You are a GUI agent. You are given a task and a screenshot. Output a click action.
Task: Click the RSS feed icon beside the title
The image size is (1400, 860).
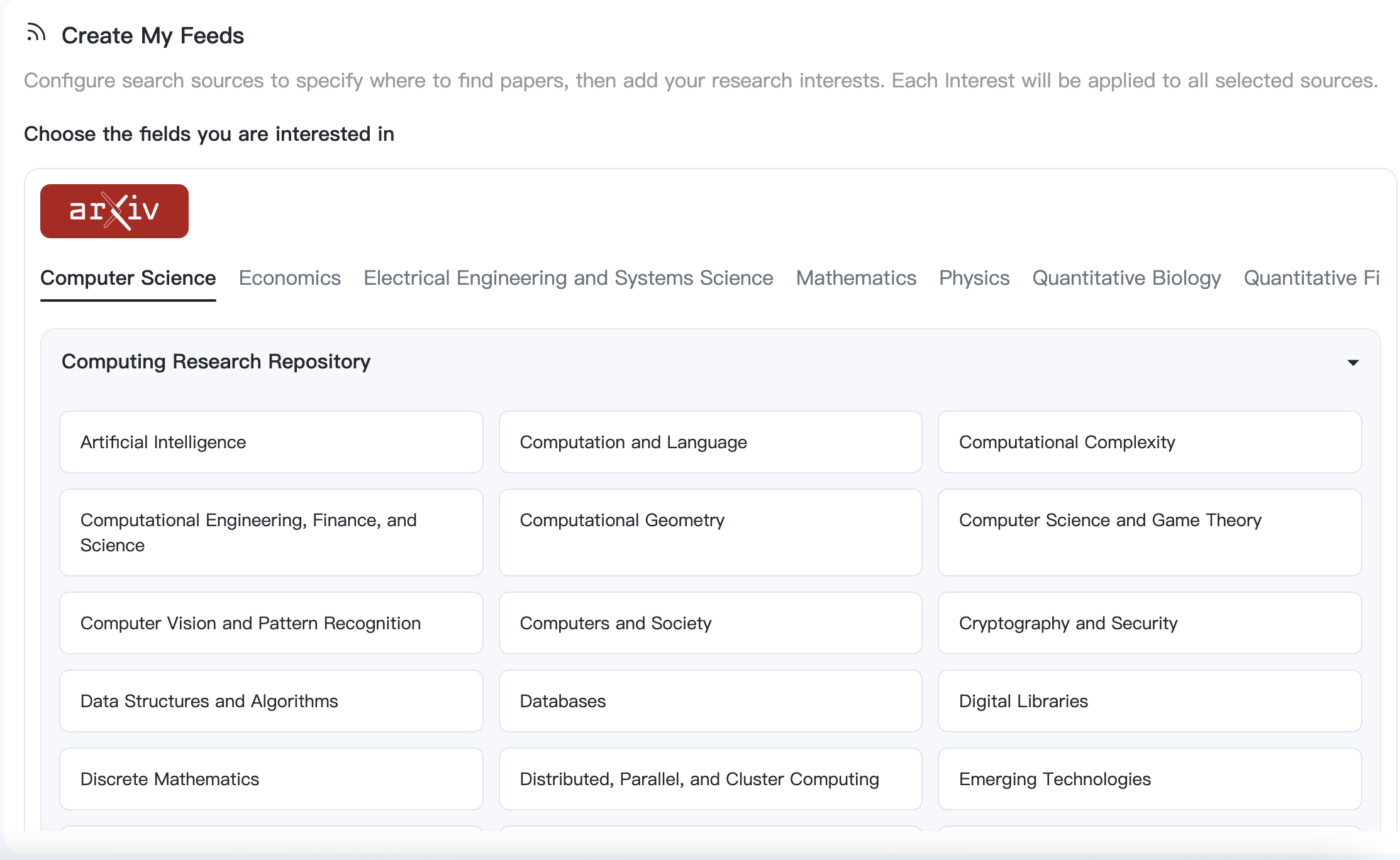36,33
